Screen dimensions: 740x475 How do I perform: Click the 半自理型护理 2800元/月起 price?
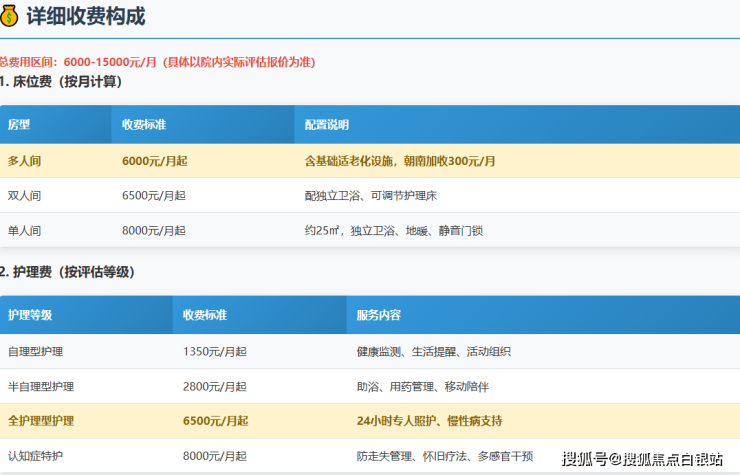(215, 387)
